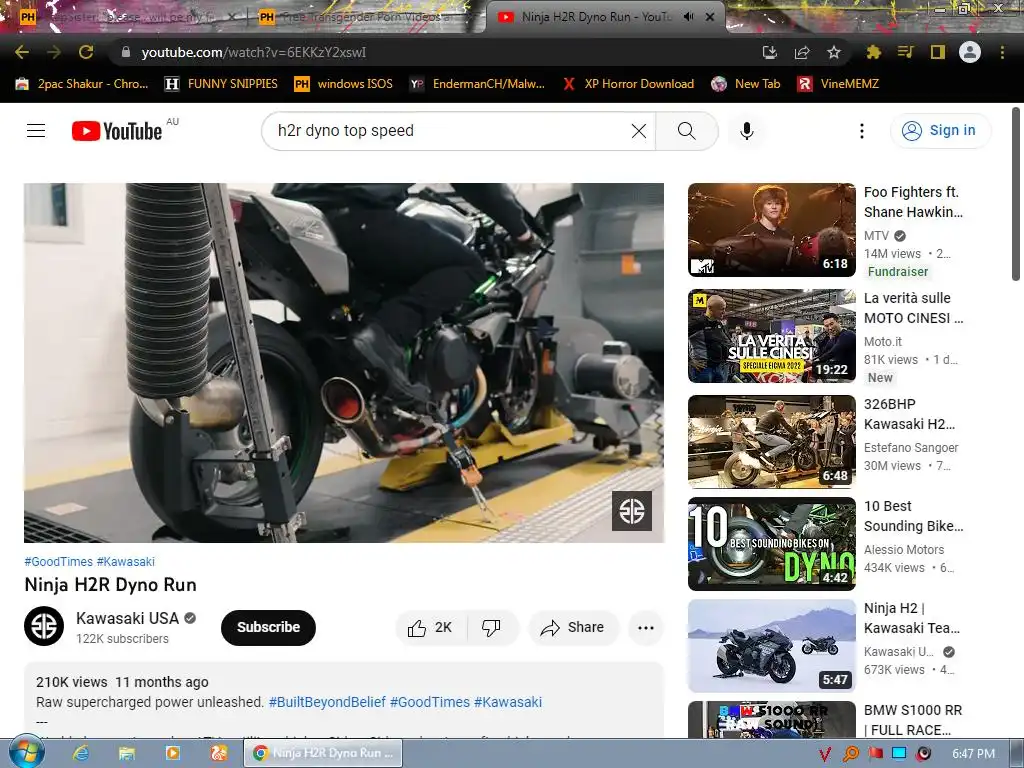Launch Internet Explorer from the taskbar
The width and height of the screenshot is (1024, 768).
tap(81, 753)
